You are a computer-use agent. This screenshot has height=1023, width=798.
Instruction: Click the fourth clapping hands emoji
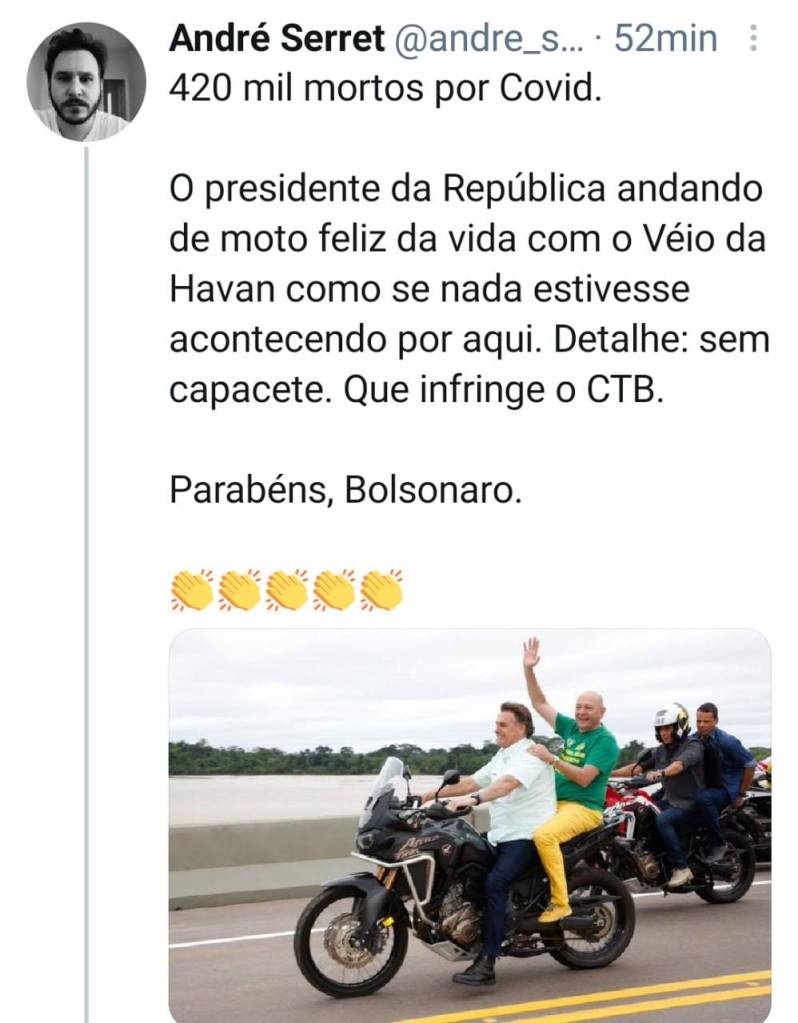point(334,590)
